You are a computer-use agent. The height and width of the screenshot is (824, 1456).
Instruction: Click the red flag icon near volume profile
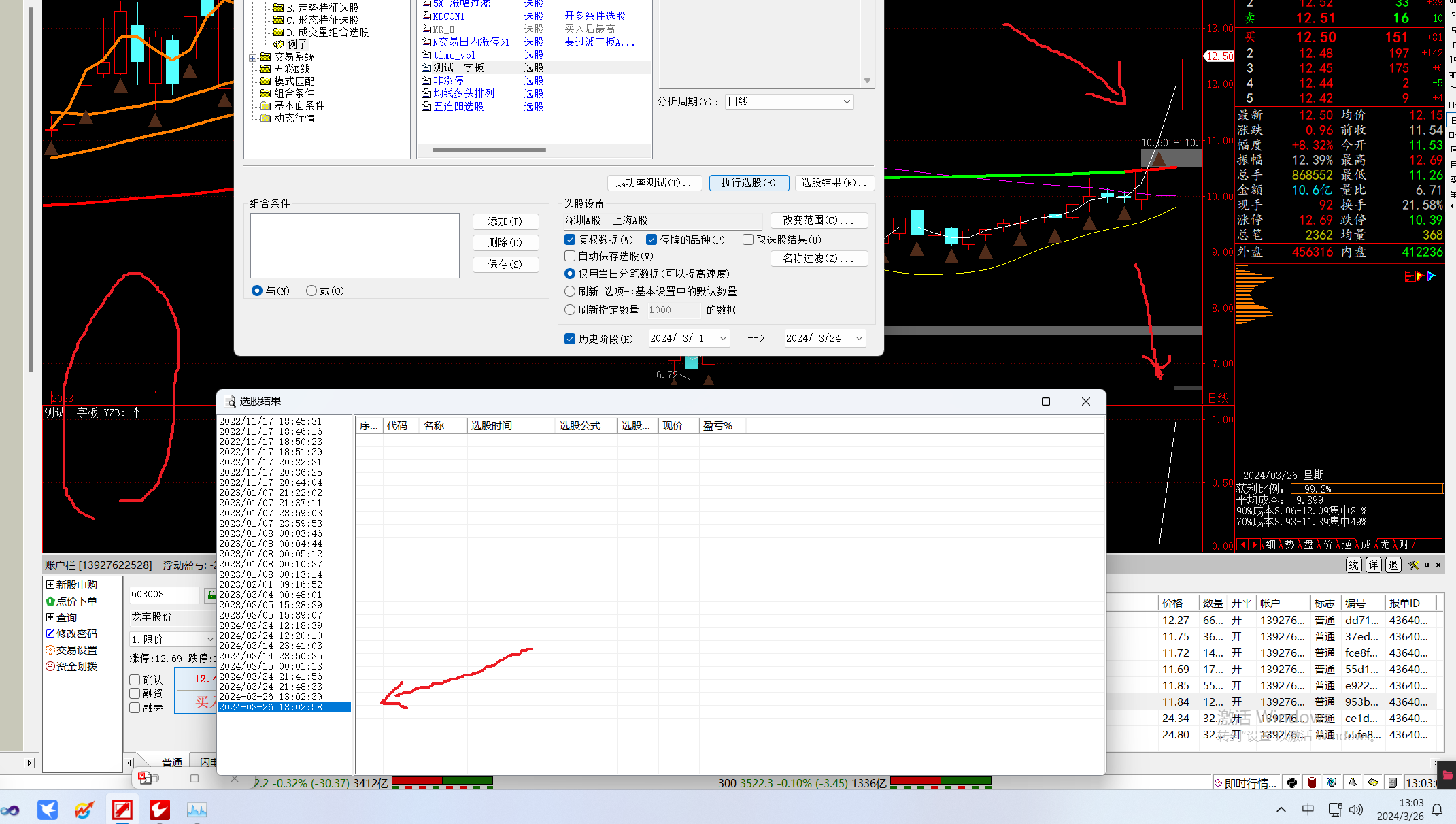pos(1409,276)
